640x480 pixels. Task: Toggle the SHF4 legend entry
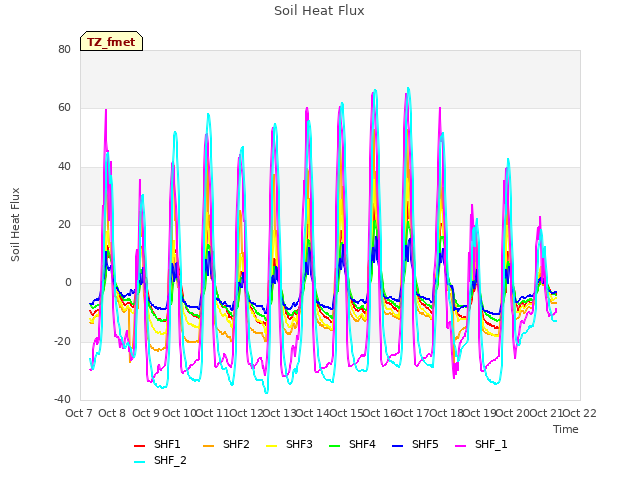click(352, 444)
